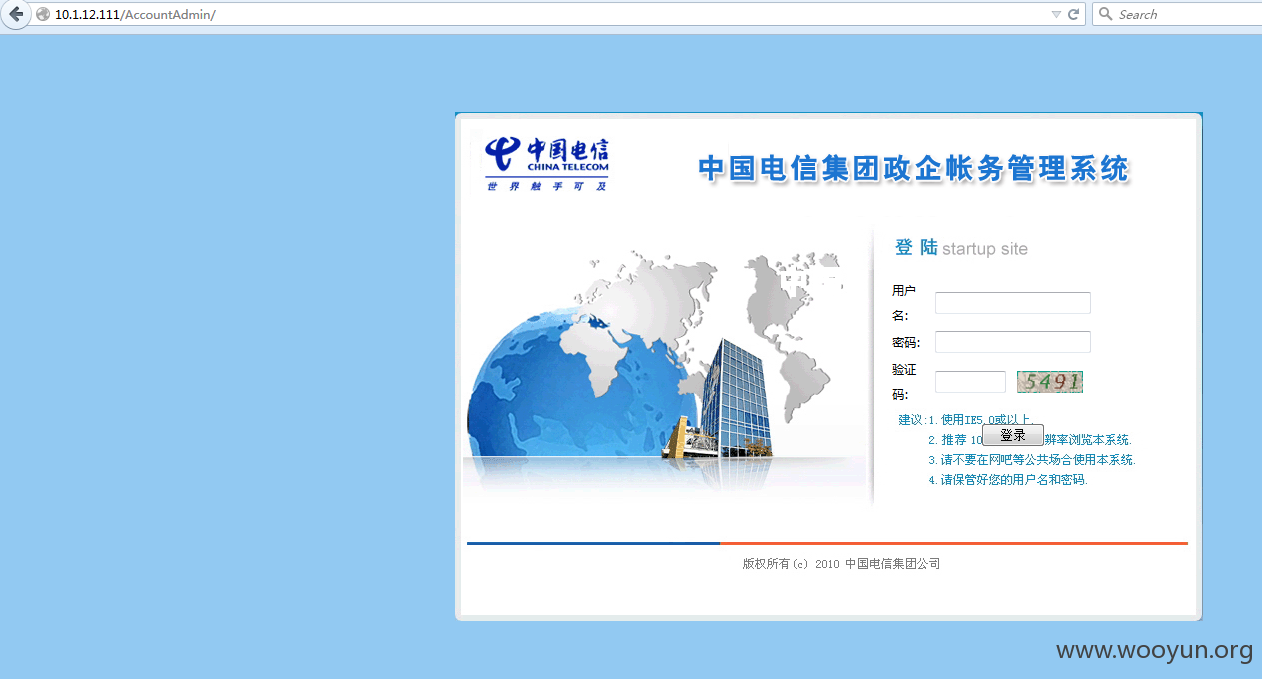Go back with the browser back arrow

pos(15,14)
